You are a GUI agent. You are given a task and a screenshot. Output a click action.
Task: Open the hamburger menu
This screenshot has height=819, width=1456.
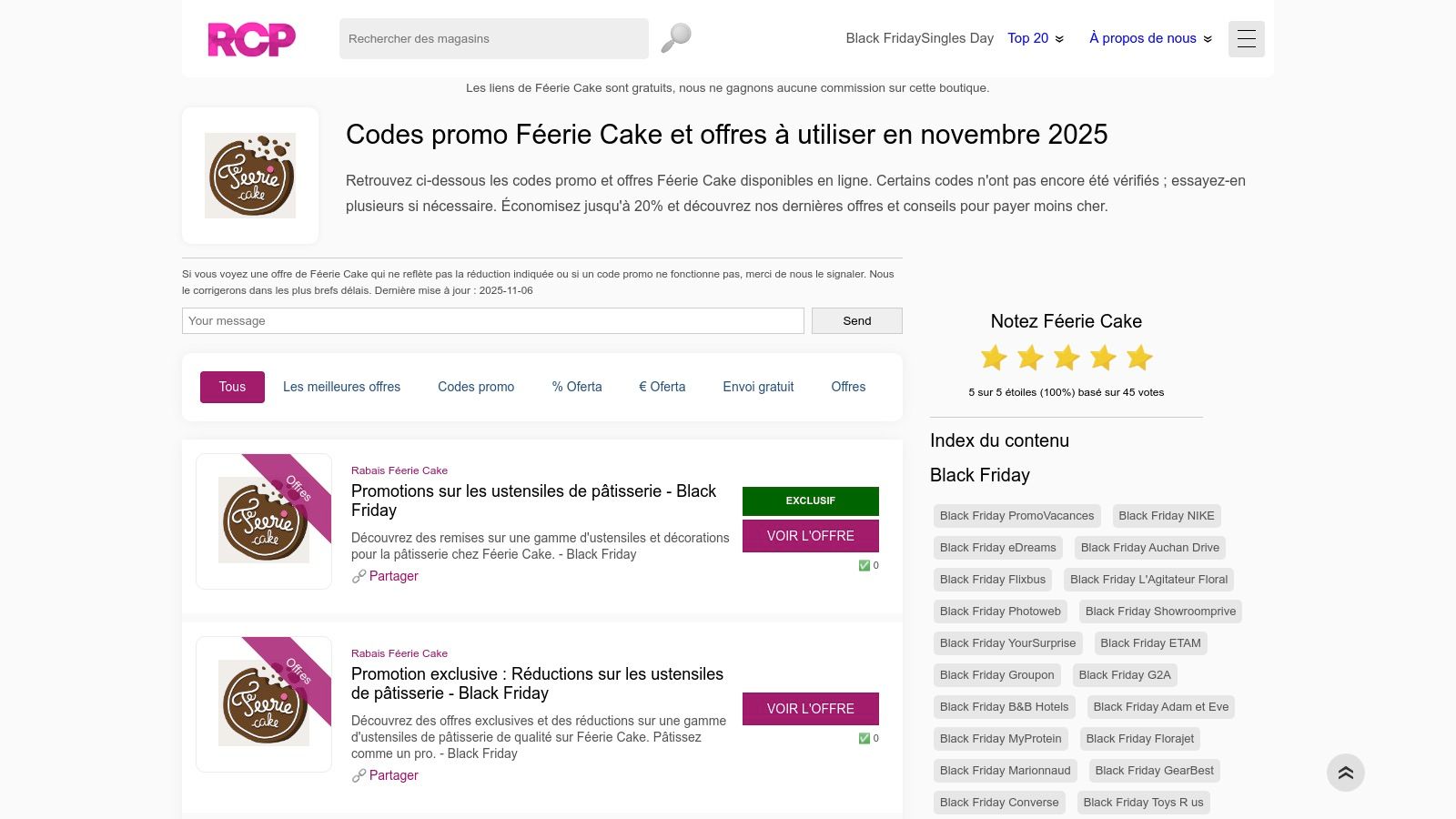[x=1246, y=39]
